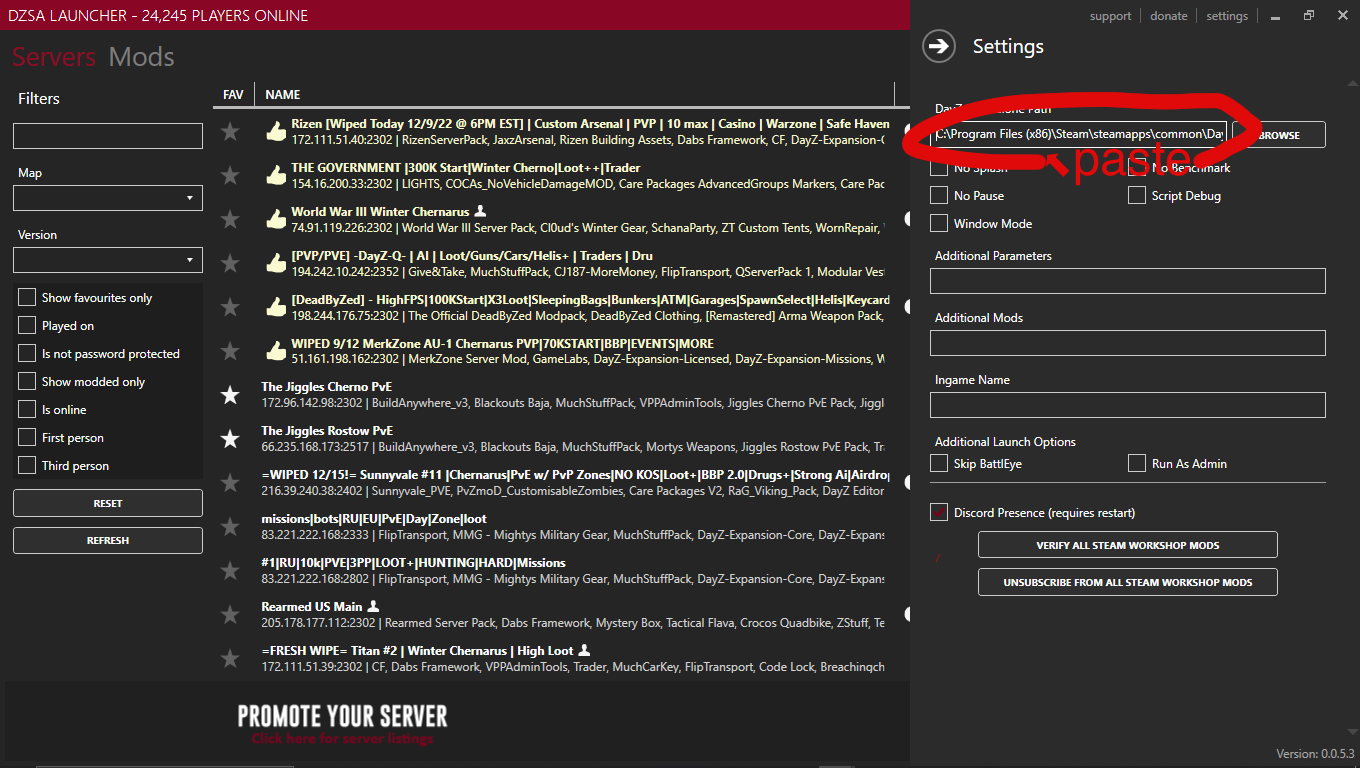Viewport: 1360px width, 768px height.
Task: Click thumbs-up icon on the DeadByZed row
Action: click(x=275, y=307)
